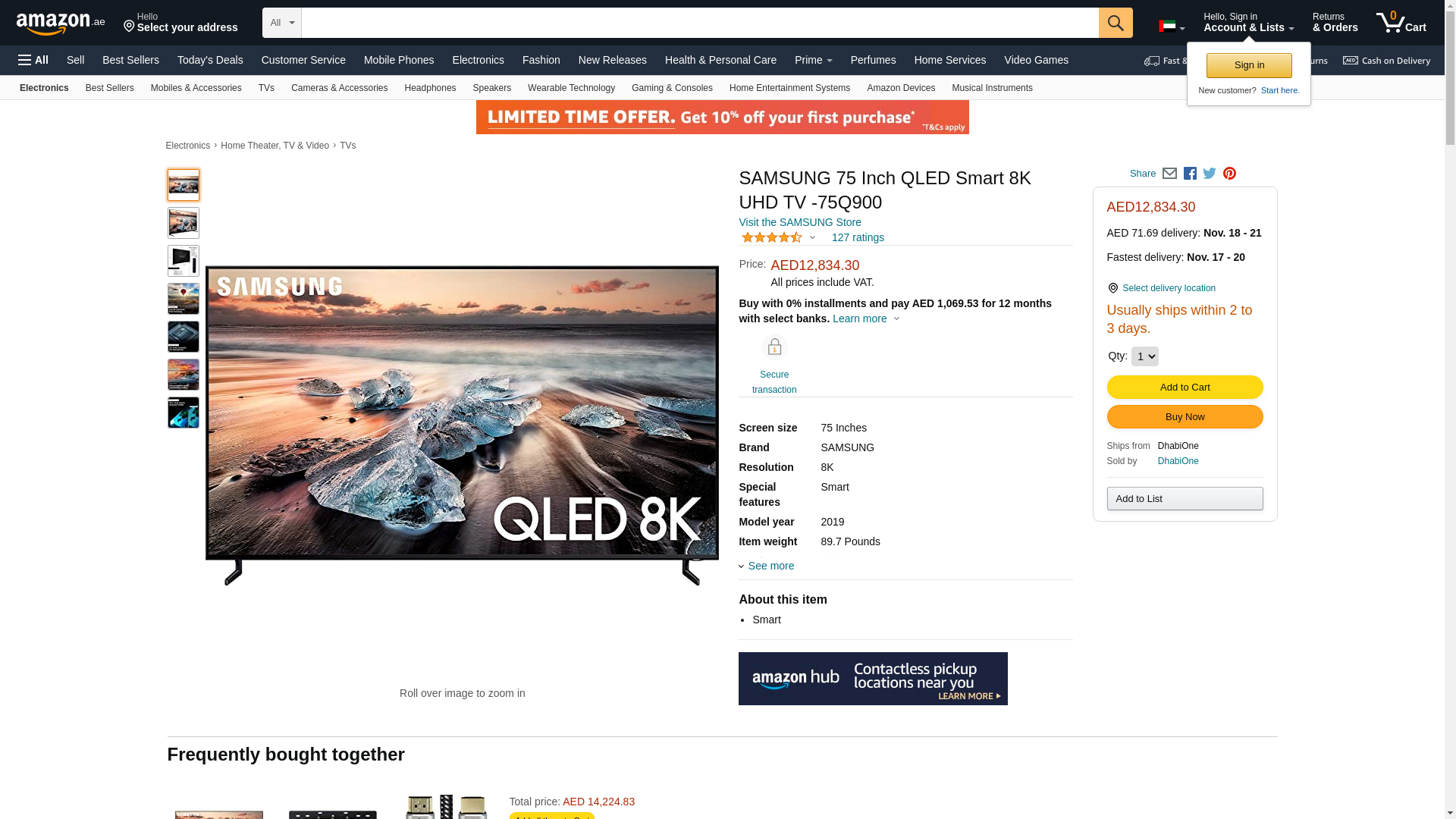Select the second product thumbnail image

(x=184, y=223)
